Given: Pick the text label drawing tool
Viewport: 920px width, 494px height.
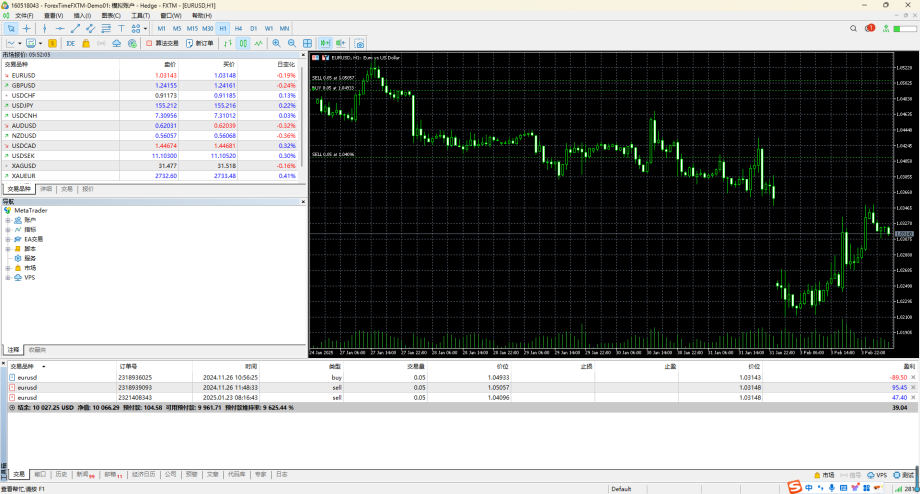Looking at the screenshot, I should point(121,28).
